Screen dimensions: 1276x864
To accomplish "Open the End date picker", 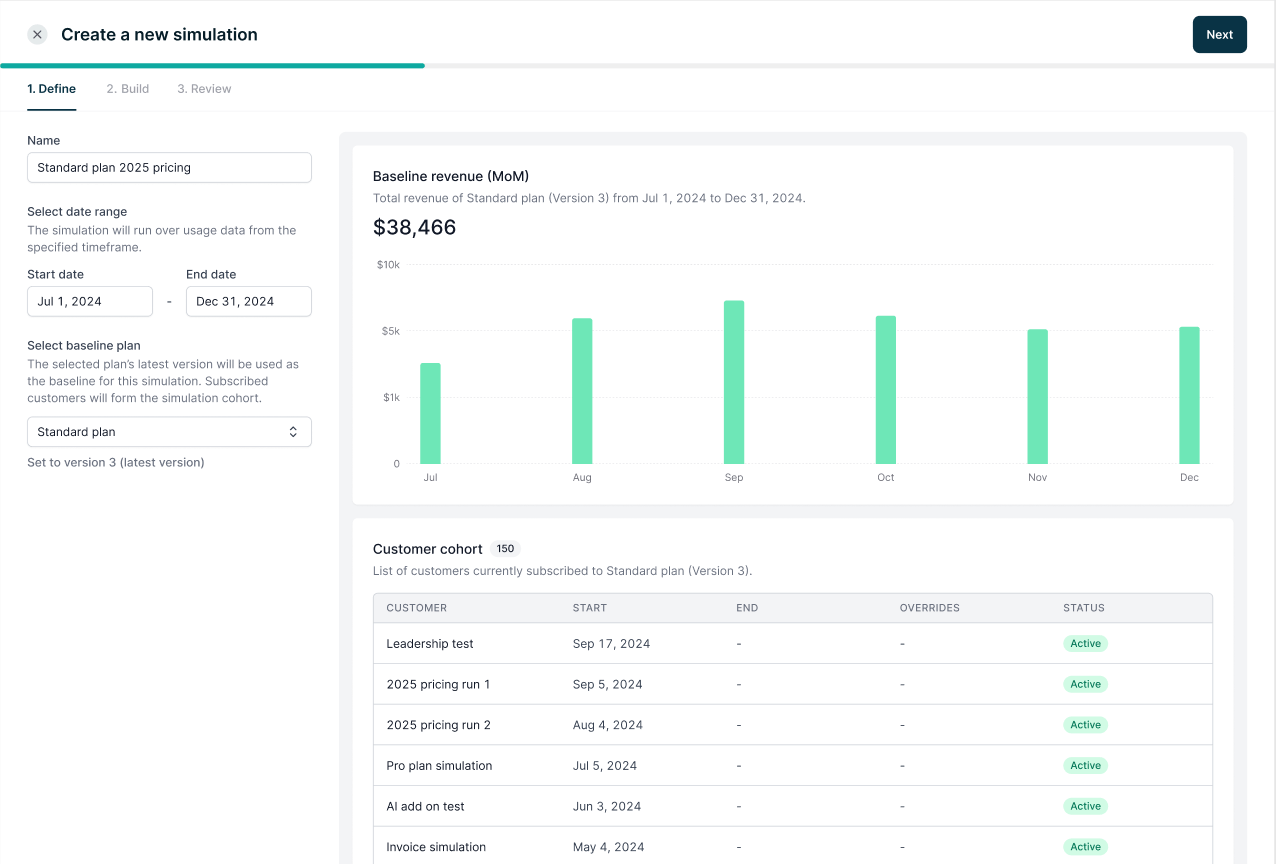I will [x=249, y=301].
